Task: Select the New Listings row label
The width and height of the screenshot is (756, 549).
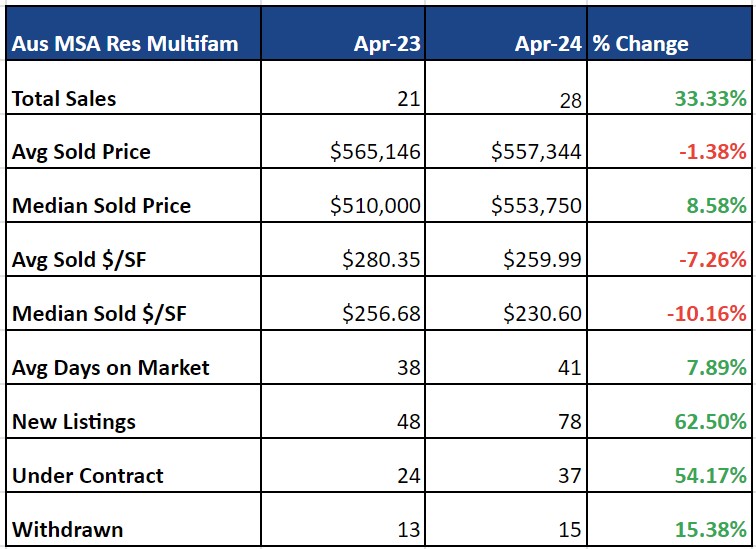Action: (x=73, y=422)
